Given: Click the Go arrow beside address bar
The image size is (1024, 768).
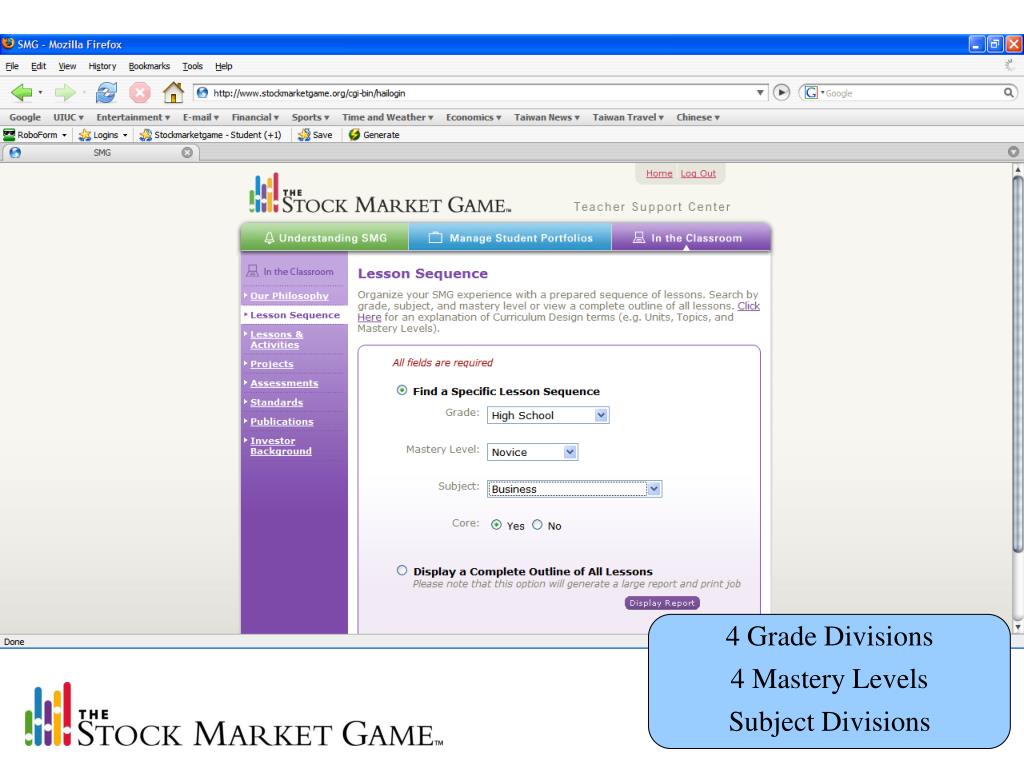Looking at the screenshot, I should [781, 93].
